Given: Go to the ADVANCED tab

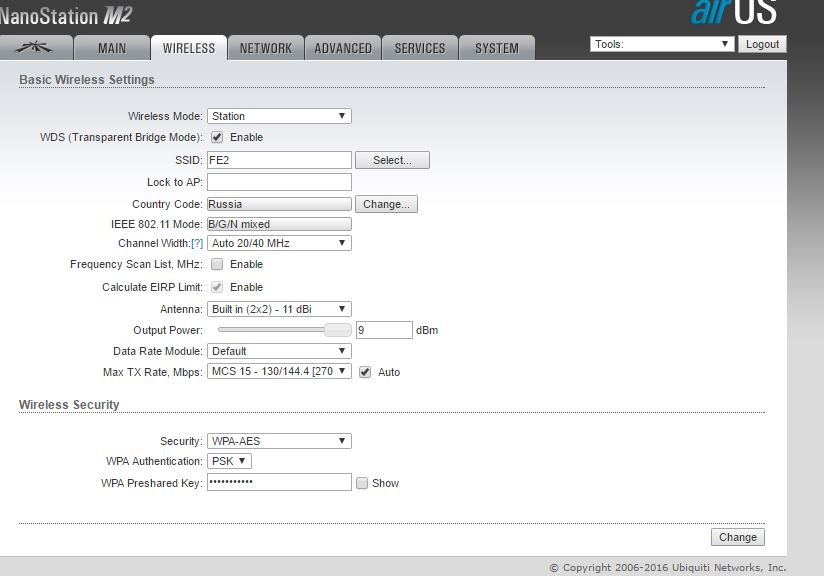Looking at the screenshot, I should tap(343, 48).
